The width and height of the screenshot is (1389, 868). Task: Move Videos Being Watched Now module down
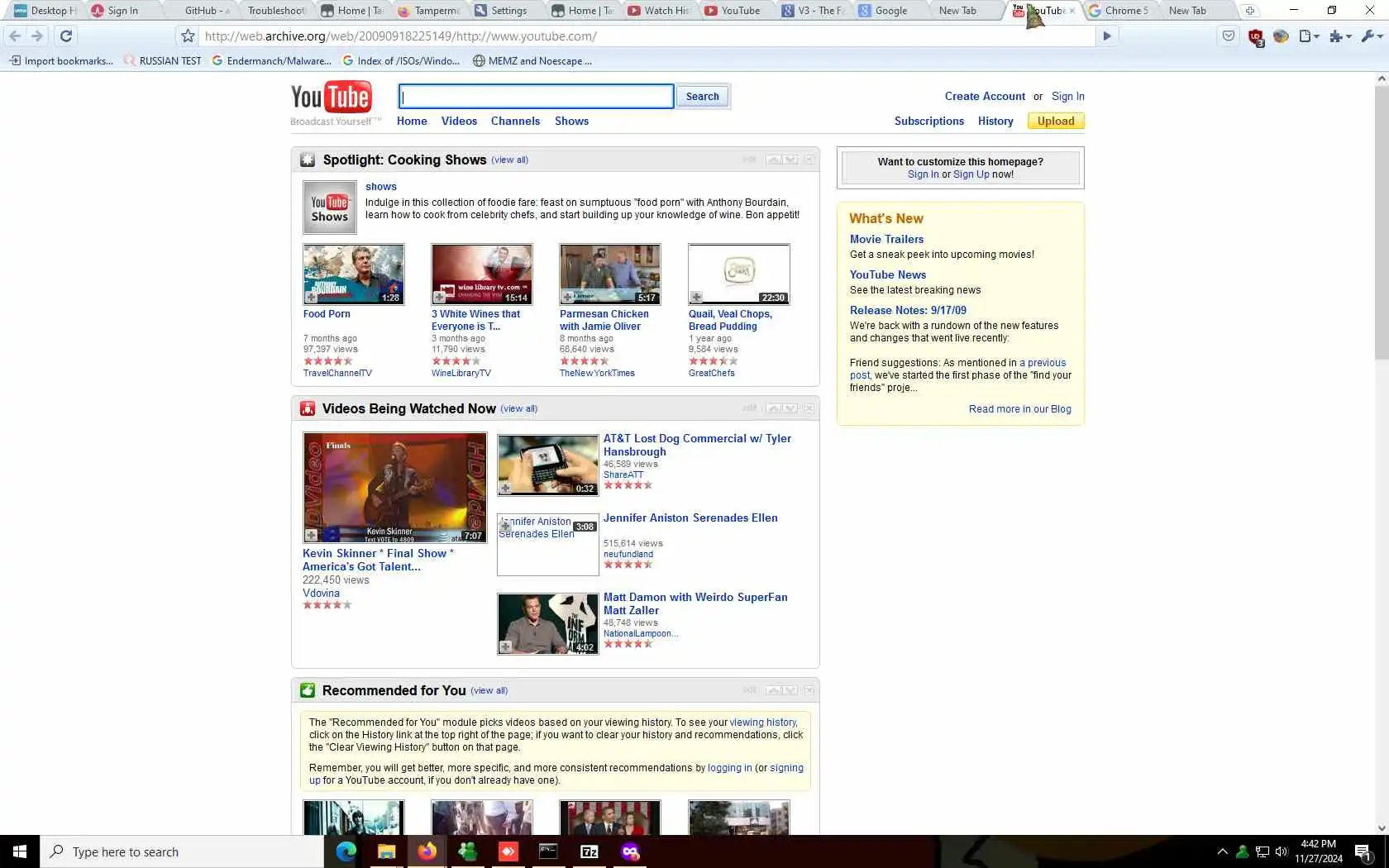pyautogui.click(x=790, y=408)
